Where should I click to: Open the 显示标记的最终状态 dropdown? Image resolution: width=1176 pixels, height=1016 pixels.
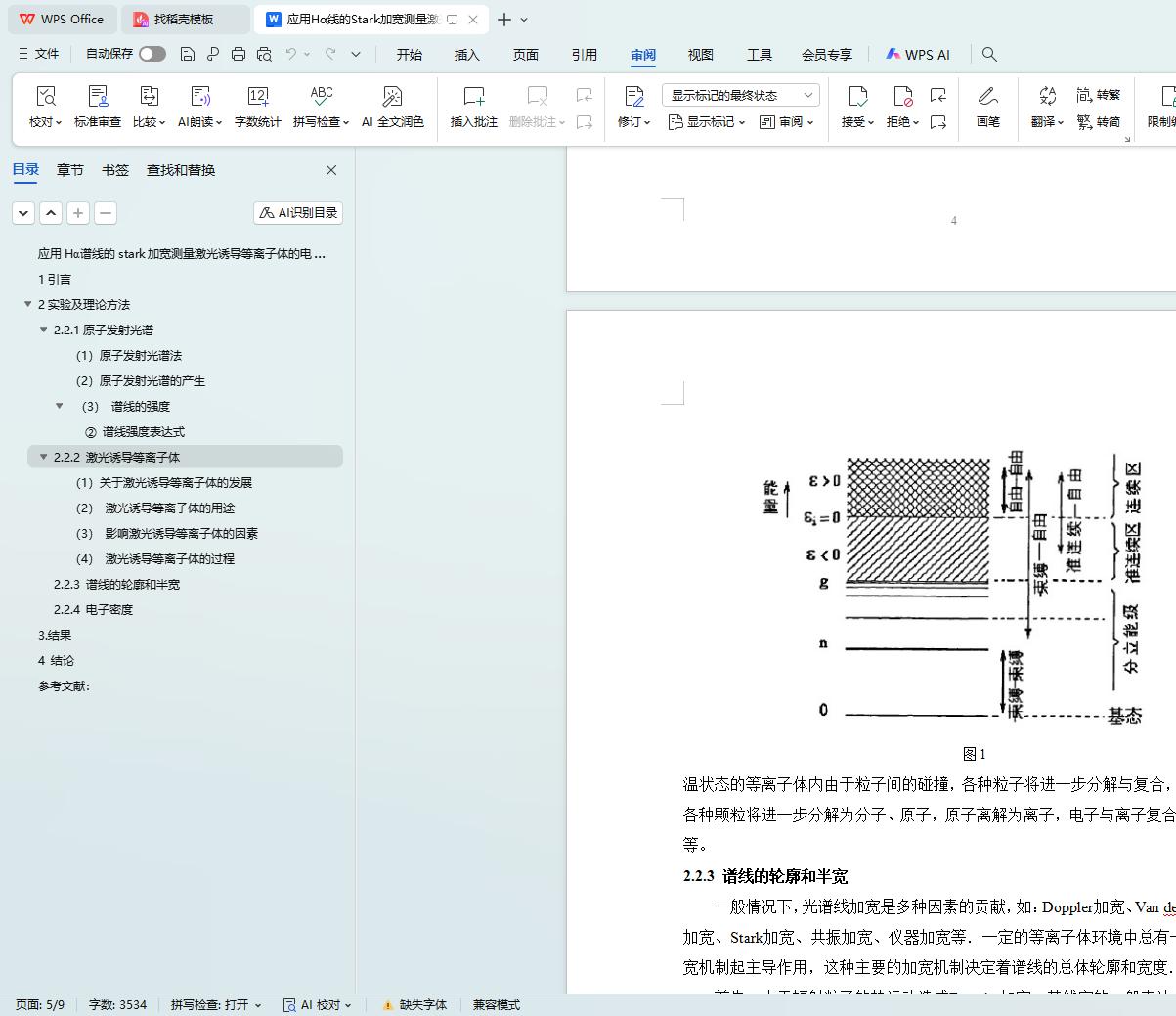tap(740, 95)
